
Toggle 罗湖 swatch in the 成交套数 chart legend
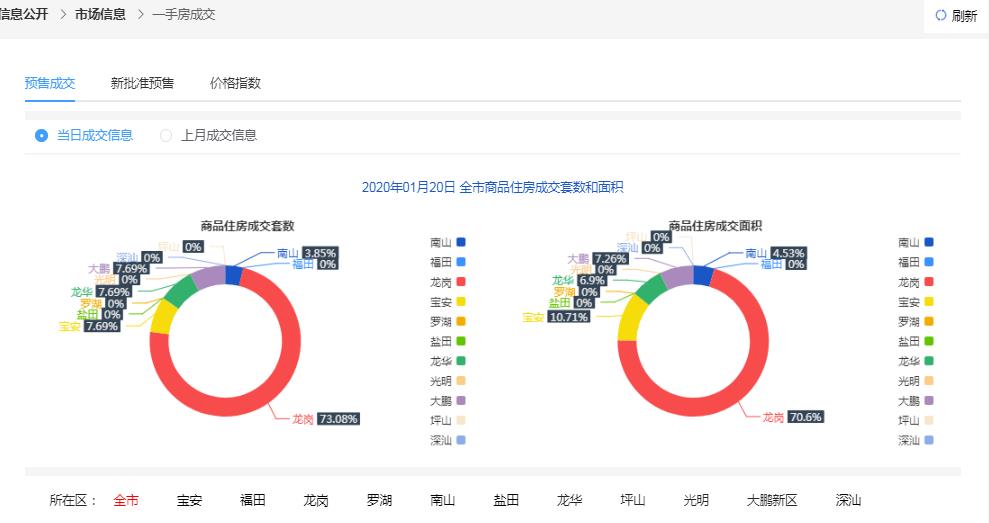pyautogui.click(x=461, y=321)
